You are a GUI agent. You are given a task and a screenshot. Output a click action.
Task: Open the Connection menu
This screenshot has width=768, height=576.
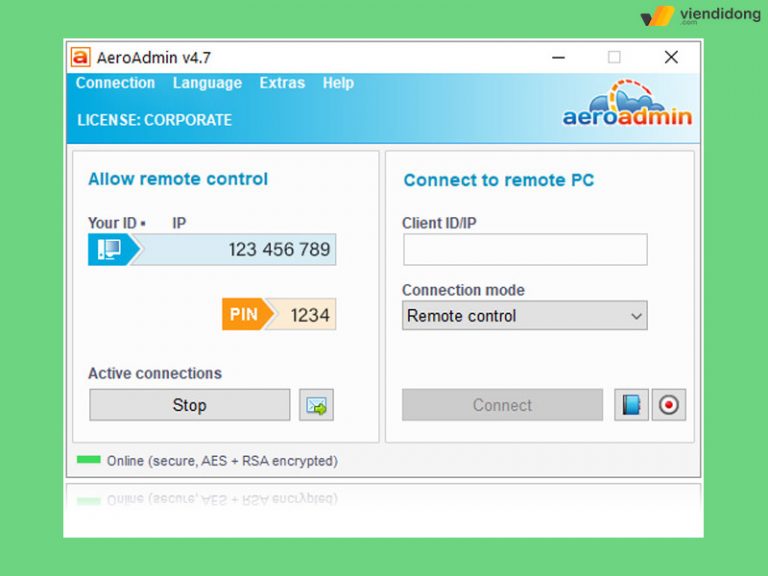(x=115, y=83)
